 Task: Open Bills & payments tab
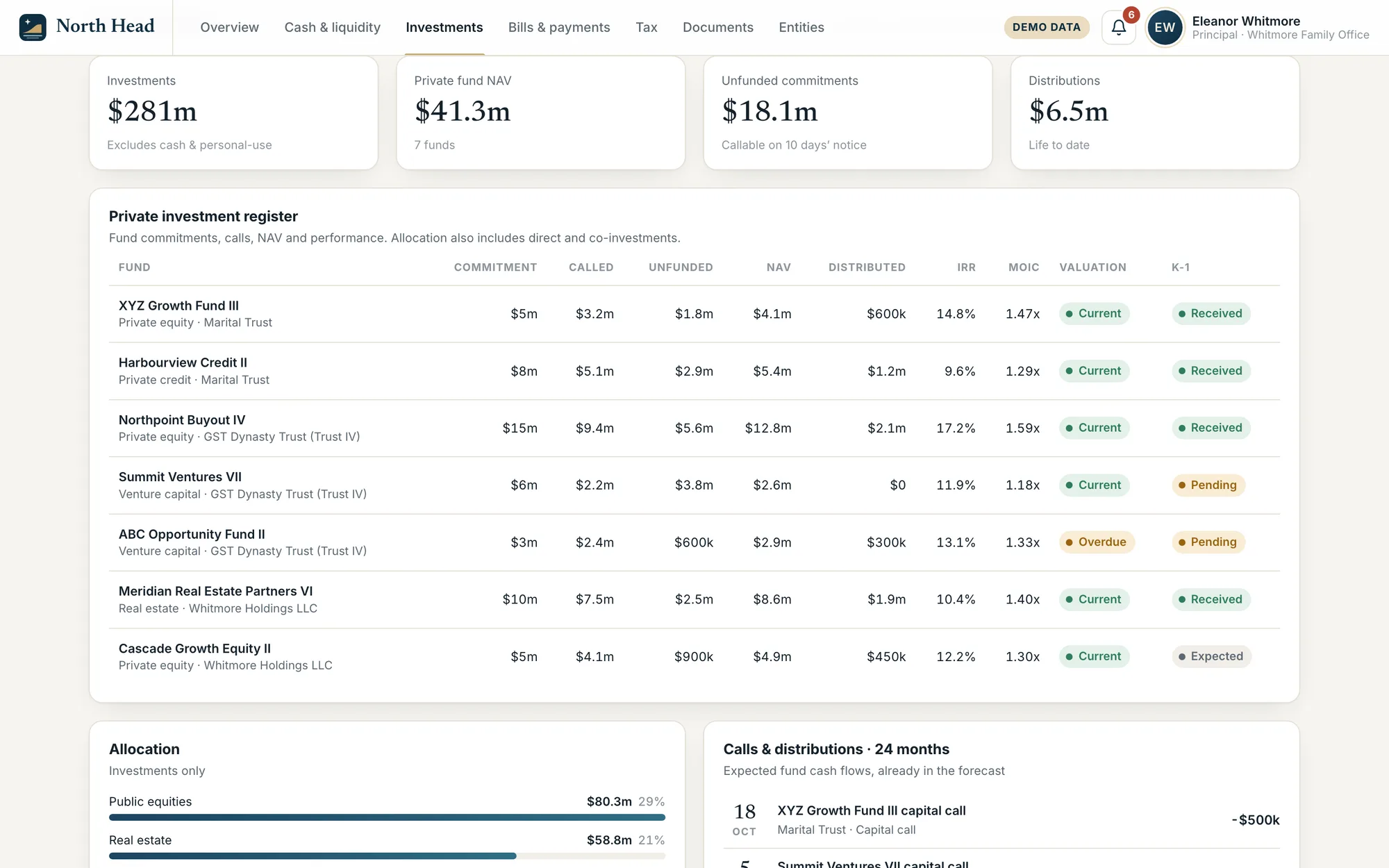(559, 27)
